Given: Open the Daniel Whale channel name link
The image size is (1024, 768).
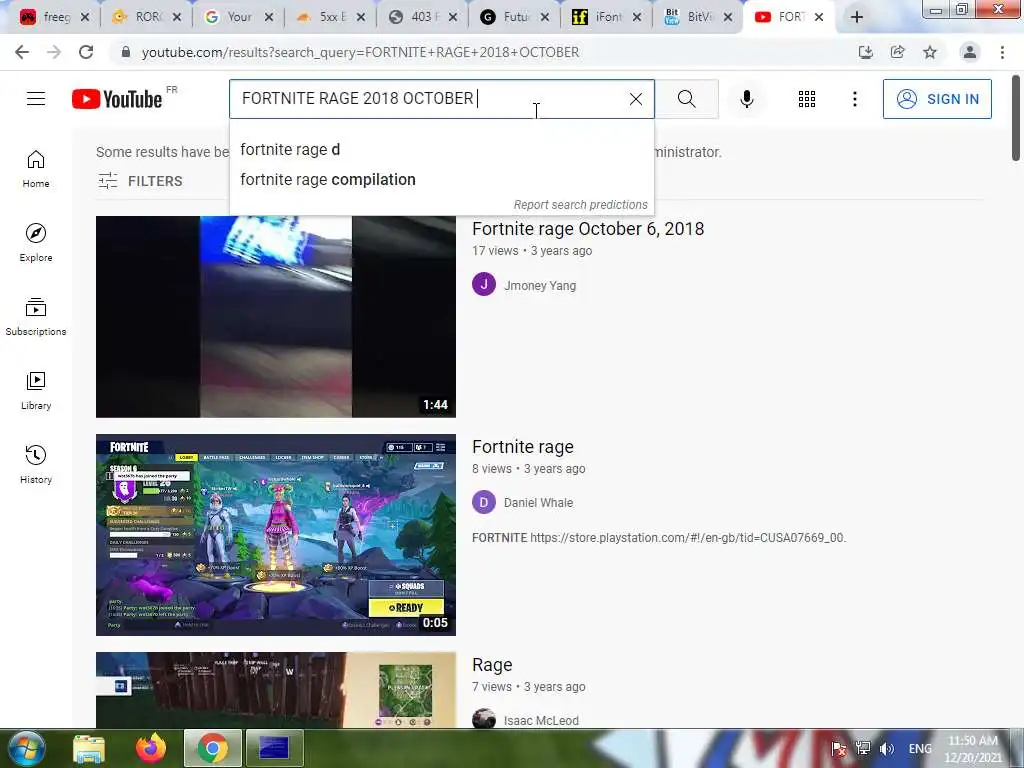Looking at the screenshot, I should 538,502.
